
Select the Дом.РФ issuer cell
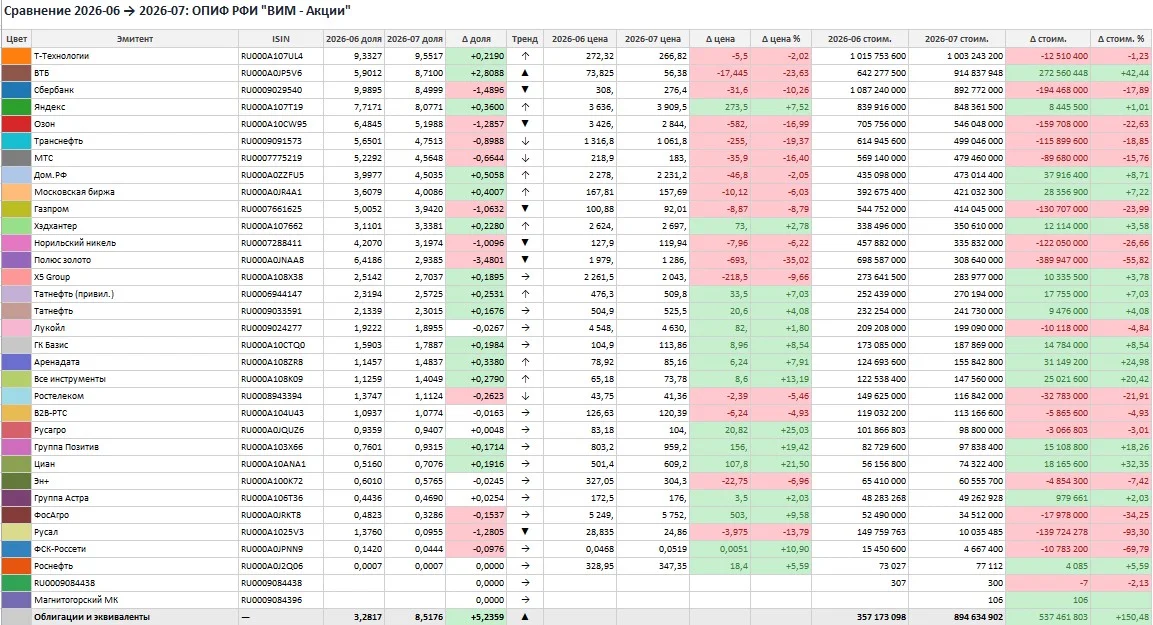135,175
